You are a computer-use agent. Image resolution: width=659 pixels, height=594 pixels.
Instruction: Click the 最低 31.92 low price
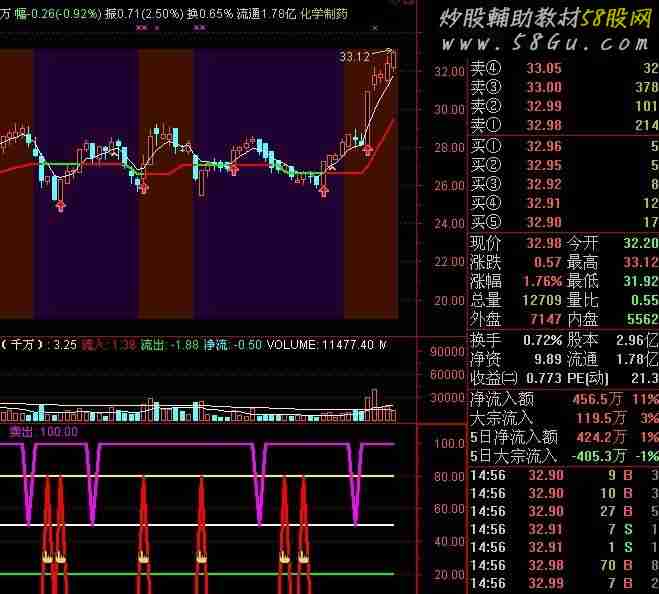[x=641, y=281]
